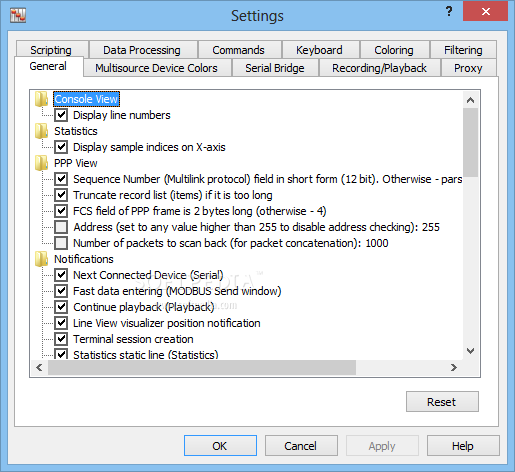Image resolution: width=515 pixels, height=472 pixels.
Task: Click 'Display line numbers' label text
Action: point(122,115)
